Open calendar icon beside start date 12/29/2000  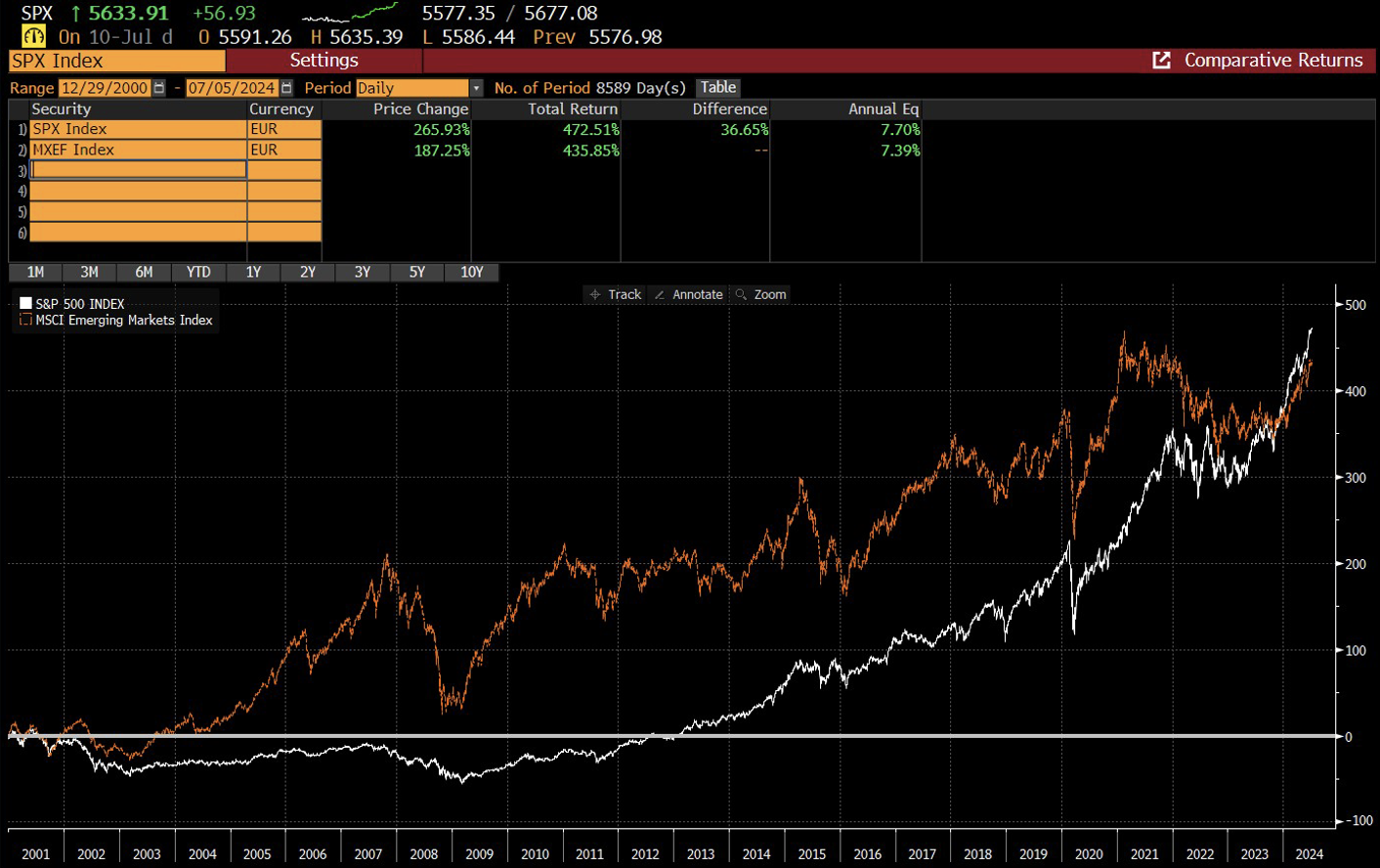pyautogui.click(x=159, y=88)
